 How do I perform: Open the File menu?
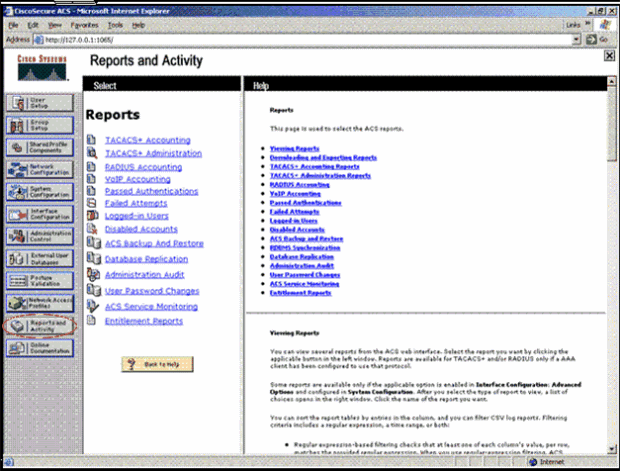tap(13, 25)
